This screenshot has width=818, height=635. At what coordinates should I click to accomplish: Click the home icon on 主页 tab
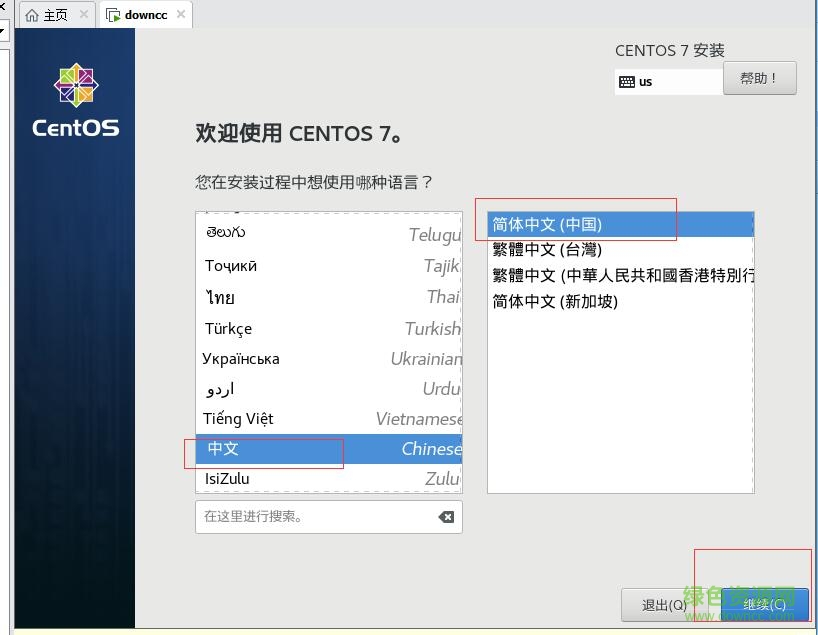click(x=32, y=15)
